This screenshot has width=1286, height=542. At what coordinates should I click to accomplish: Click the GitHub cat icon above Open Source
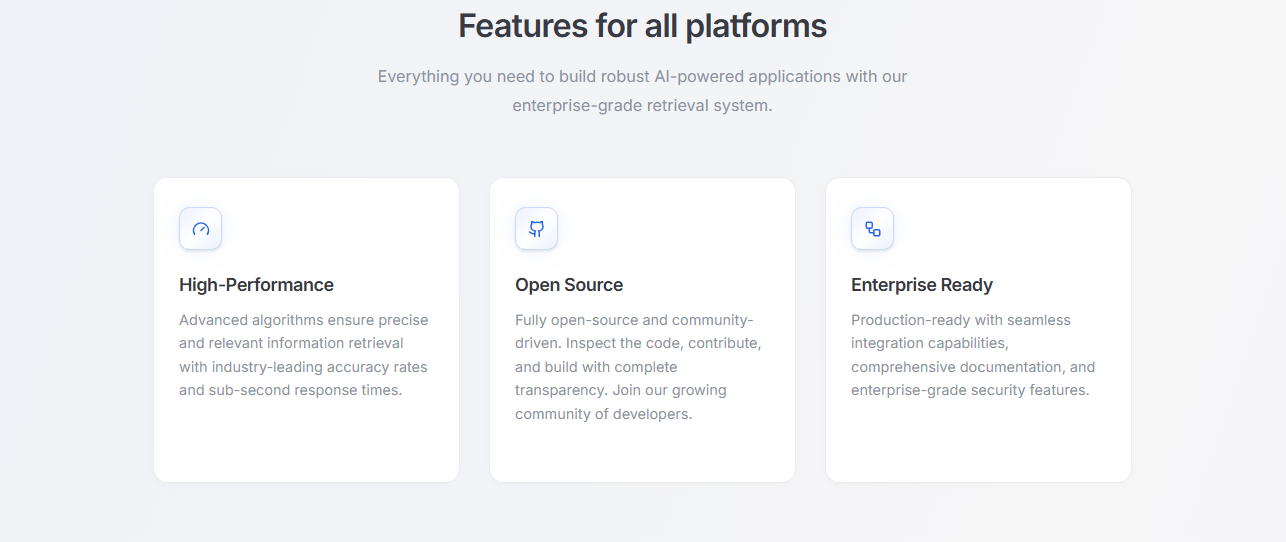point(536,229)
